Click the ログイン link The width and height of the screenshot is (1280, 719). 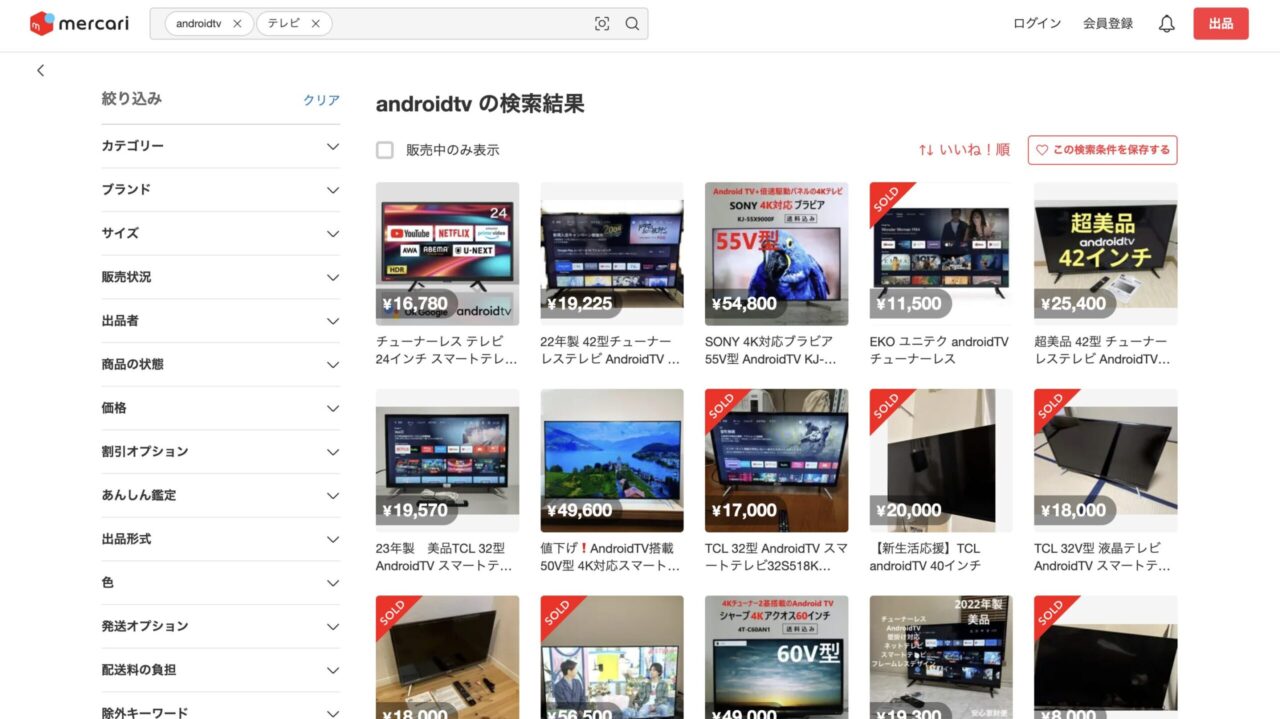[x=1037, y=24]
